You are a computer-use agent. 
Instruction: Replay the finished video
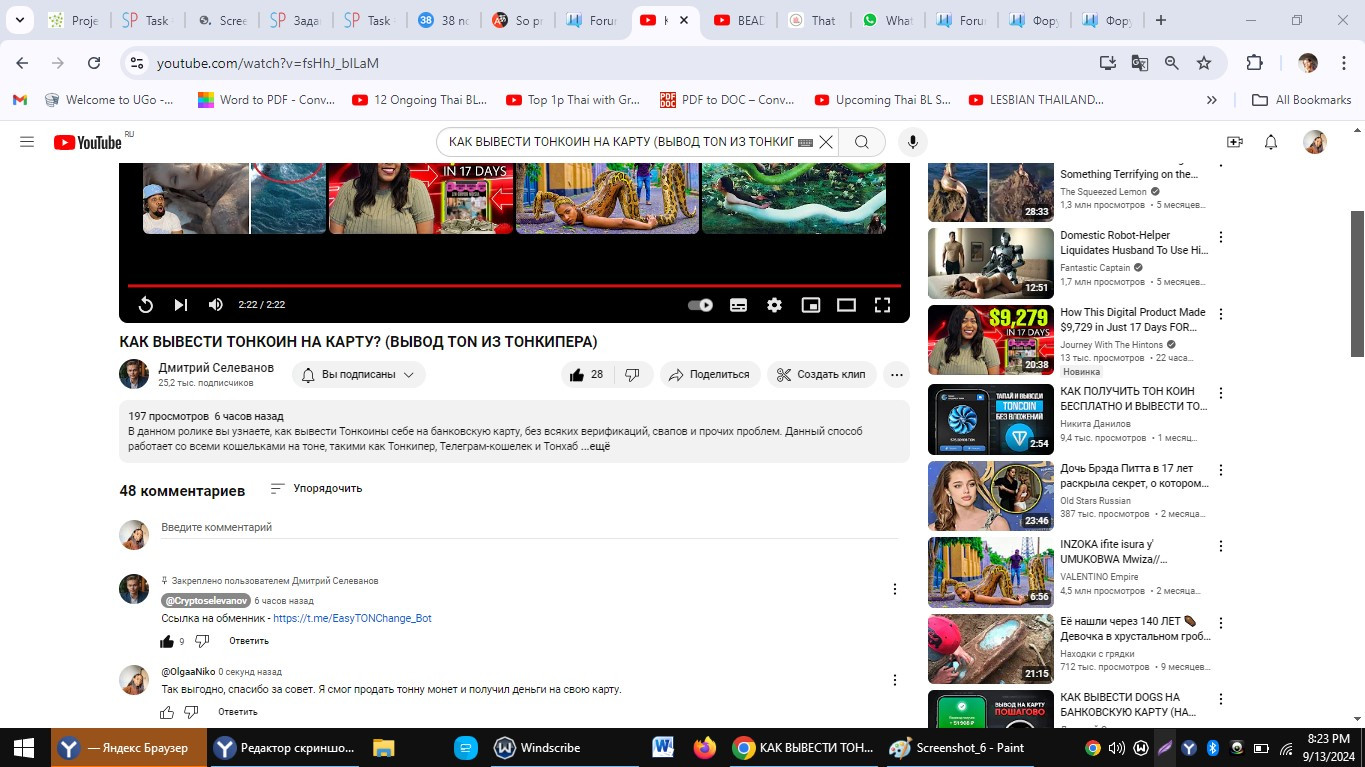click(145, 305)
